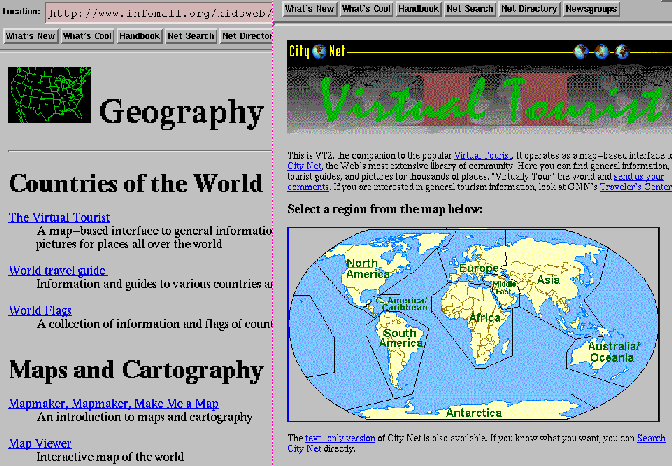Open Mapmaker, Mapmaker, Make Me a Map link
The image size is (672, 466).
tap(114, 403)
